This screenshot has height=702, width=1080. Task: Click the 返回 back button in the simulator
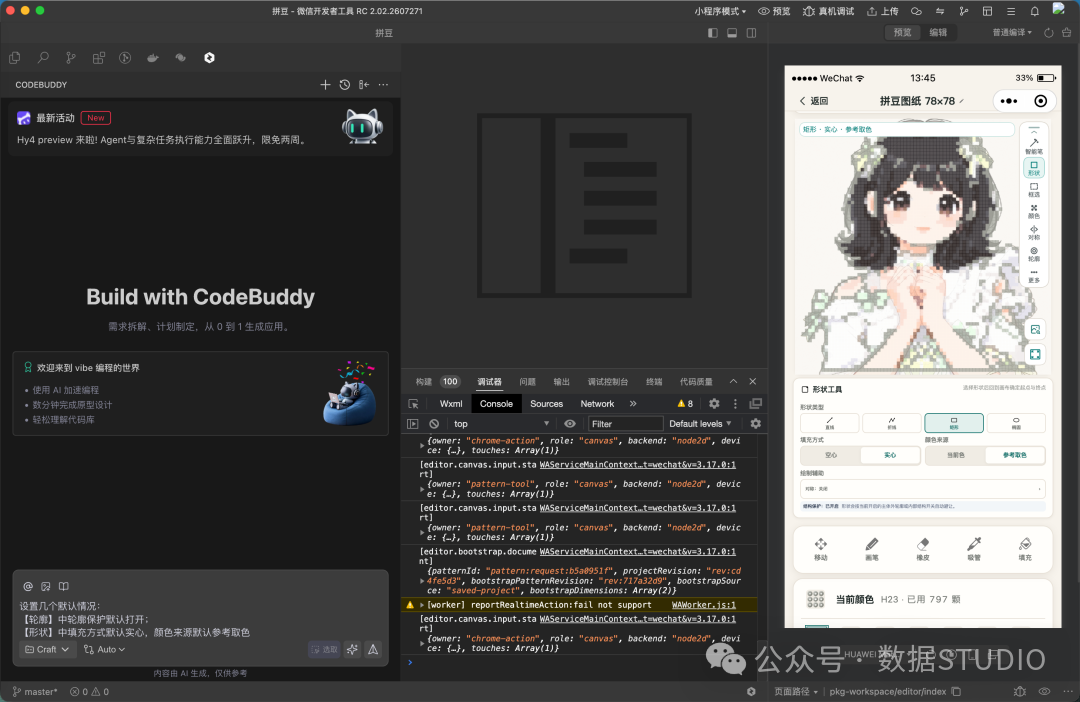pyautogui.click(x=813, y=101)
